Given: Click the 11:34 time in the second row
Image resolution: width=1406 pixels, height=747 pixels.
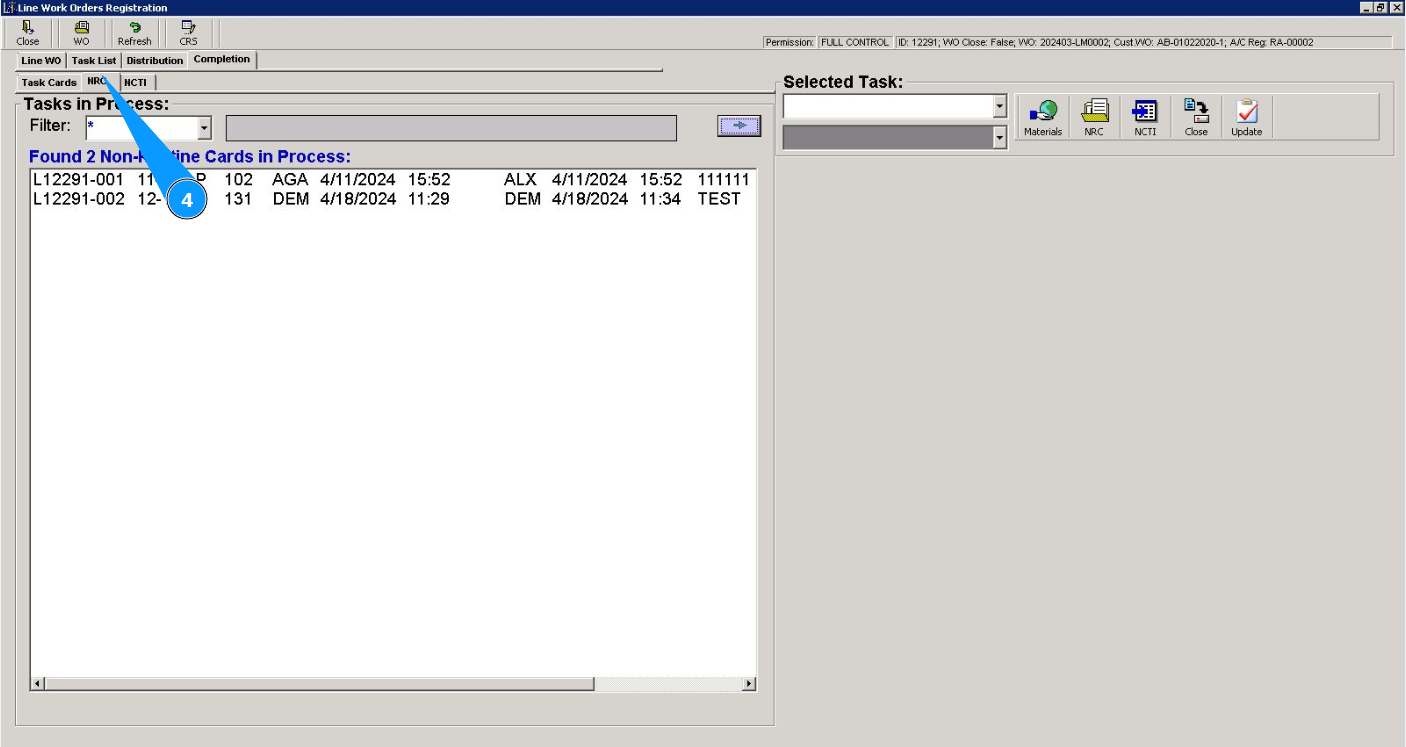Looking at the screenshot, I should click(x=661, y=199).
